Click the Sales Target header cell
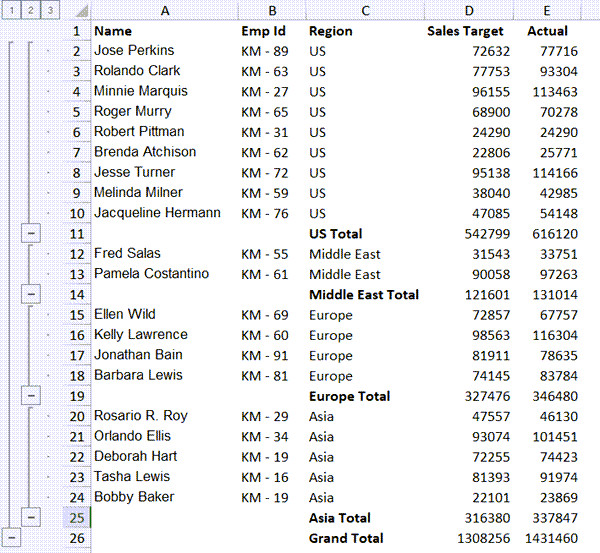Image resolution: width=600 pixels, height=553 pixels. (465, 30)
